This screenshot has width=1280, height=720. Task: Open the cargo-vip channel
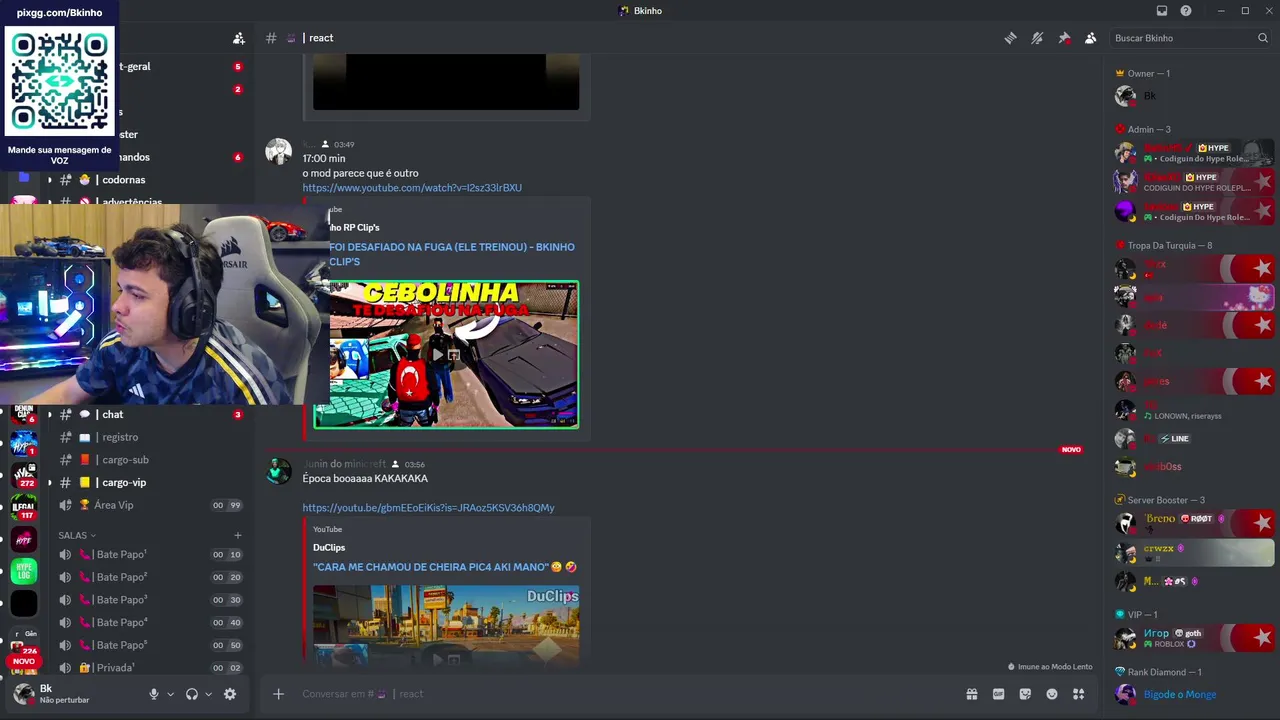(x=150, y=483)
